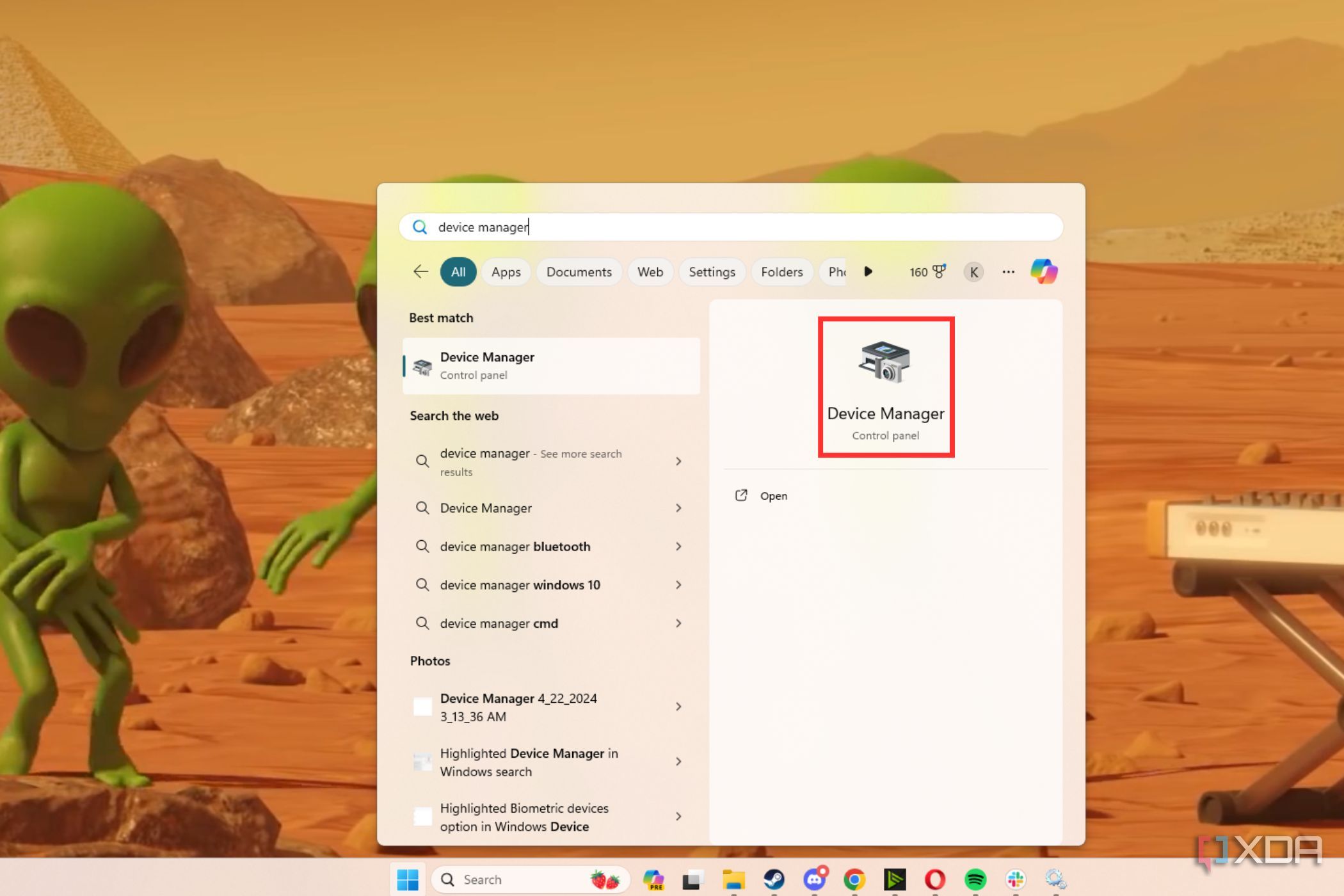
Task: Enable the Settings search filter
Action: (712, 271)
